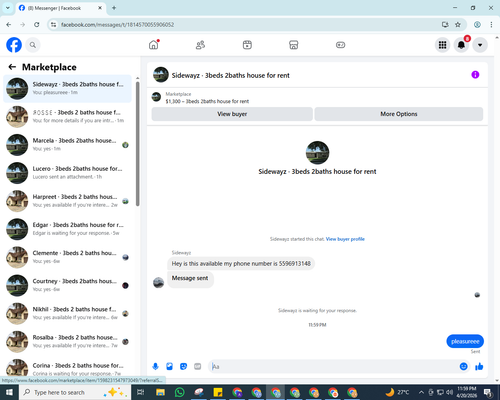The image size is (500, 400).
Task: Select the Messenger | Facebook browser tab
Action: pos(60,8)
